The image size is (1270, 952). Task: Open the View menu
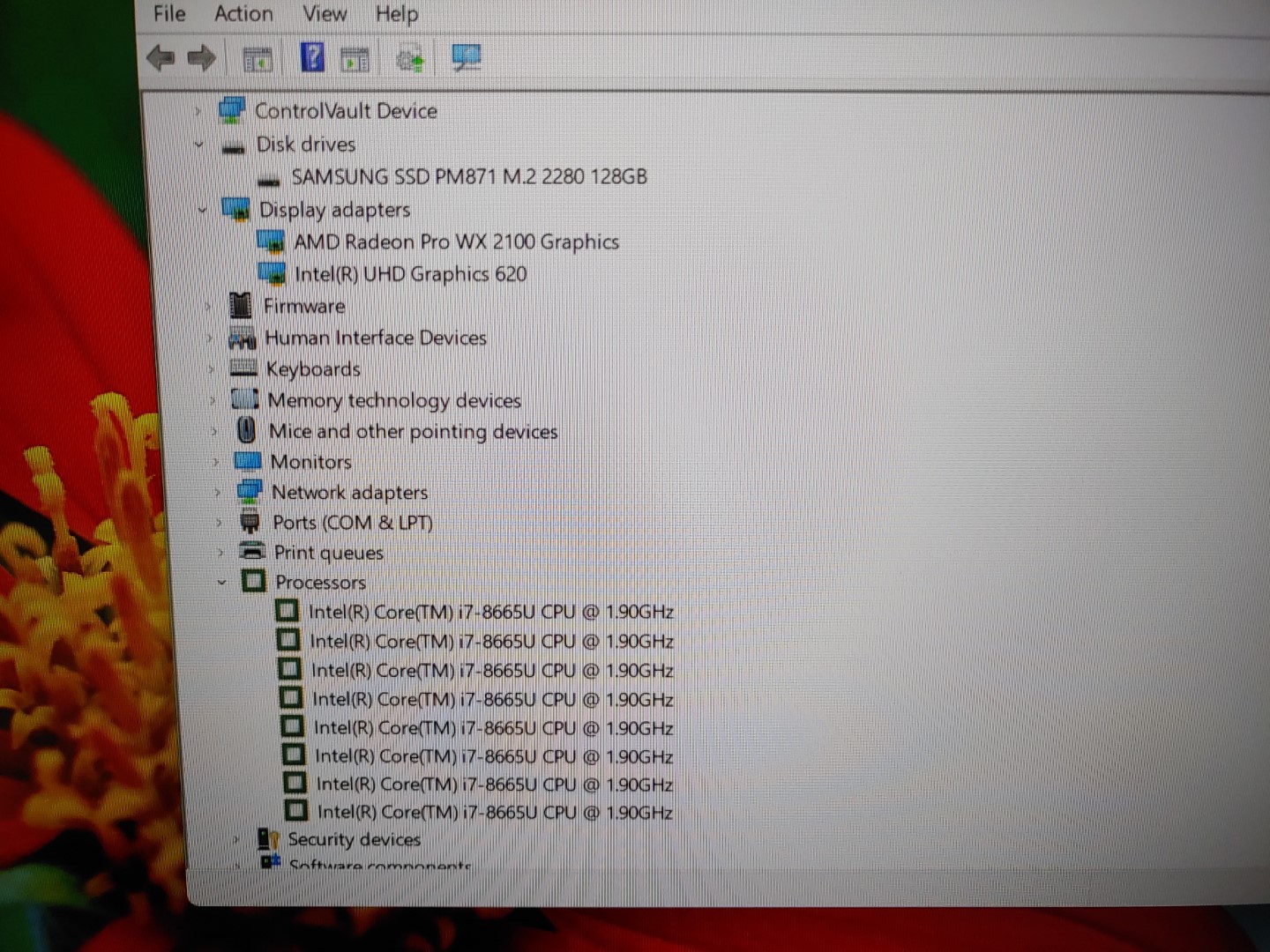325,13
